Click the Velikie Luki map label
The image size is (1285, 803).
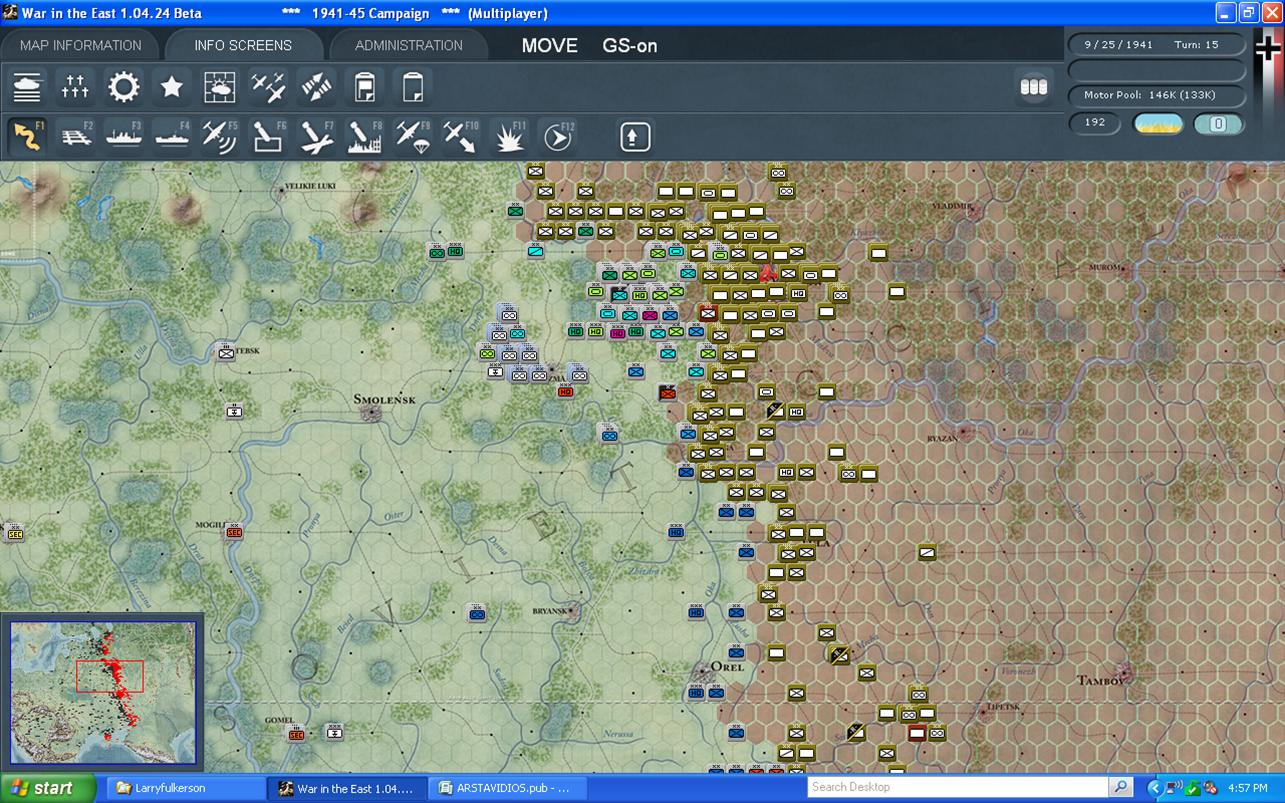click(311, 185)
